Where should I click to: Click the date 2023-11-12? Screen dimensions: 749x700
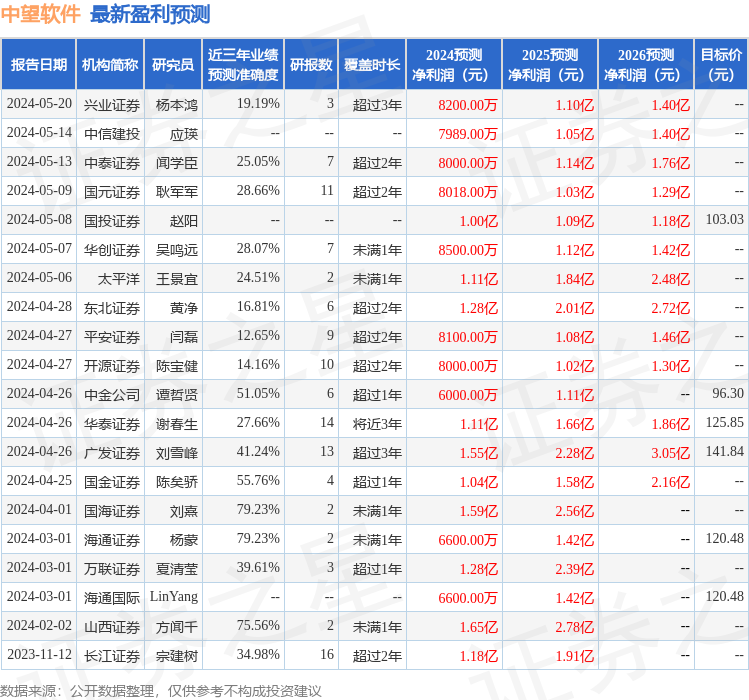coord(39,655)
